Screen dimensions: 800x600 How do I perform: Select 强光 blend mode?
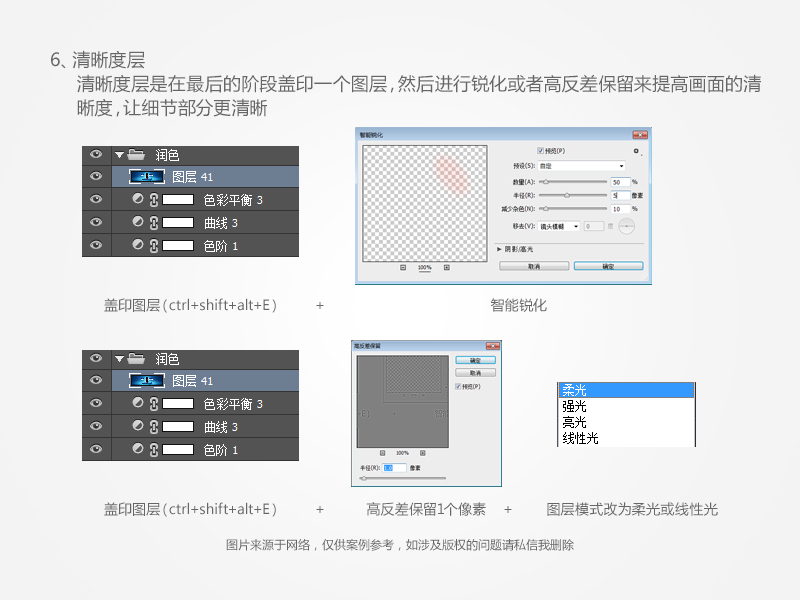tap(626, 406)
